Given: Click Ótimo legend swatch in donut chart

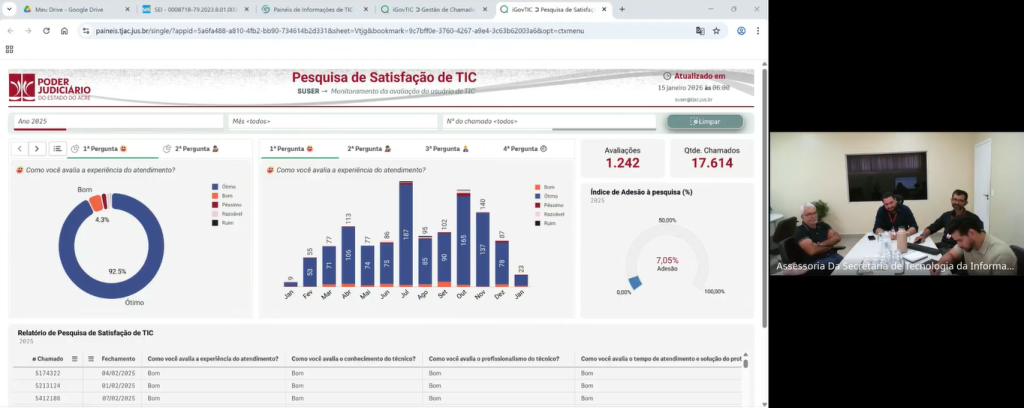Looking at the screenshot, I should (x=214, y=187).
